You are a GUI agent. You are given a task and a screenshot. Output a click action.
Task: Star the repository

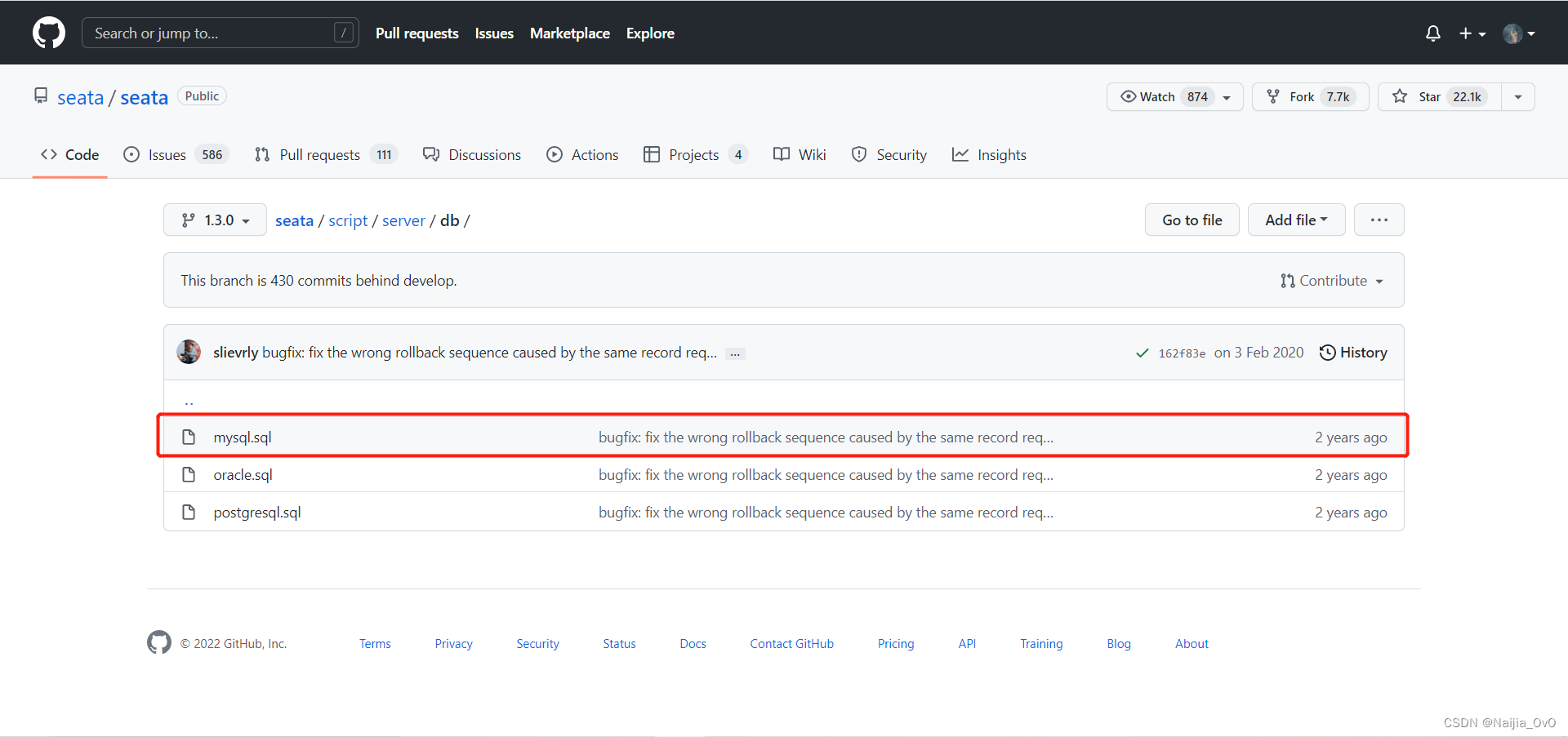(x=1439, y=96)
